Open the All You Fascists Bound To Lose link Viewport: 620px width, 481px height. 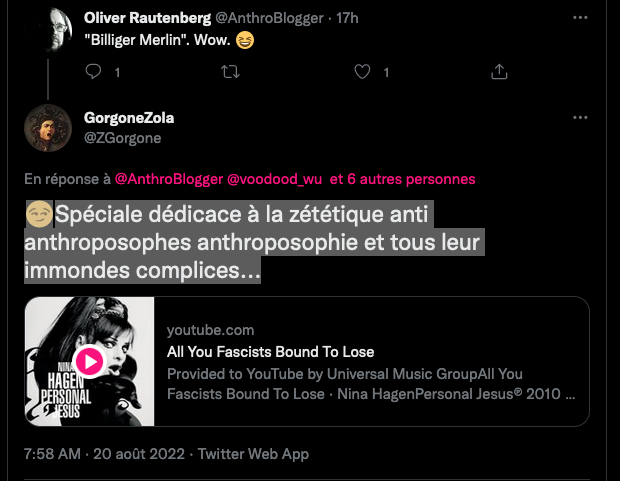270,352
